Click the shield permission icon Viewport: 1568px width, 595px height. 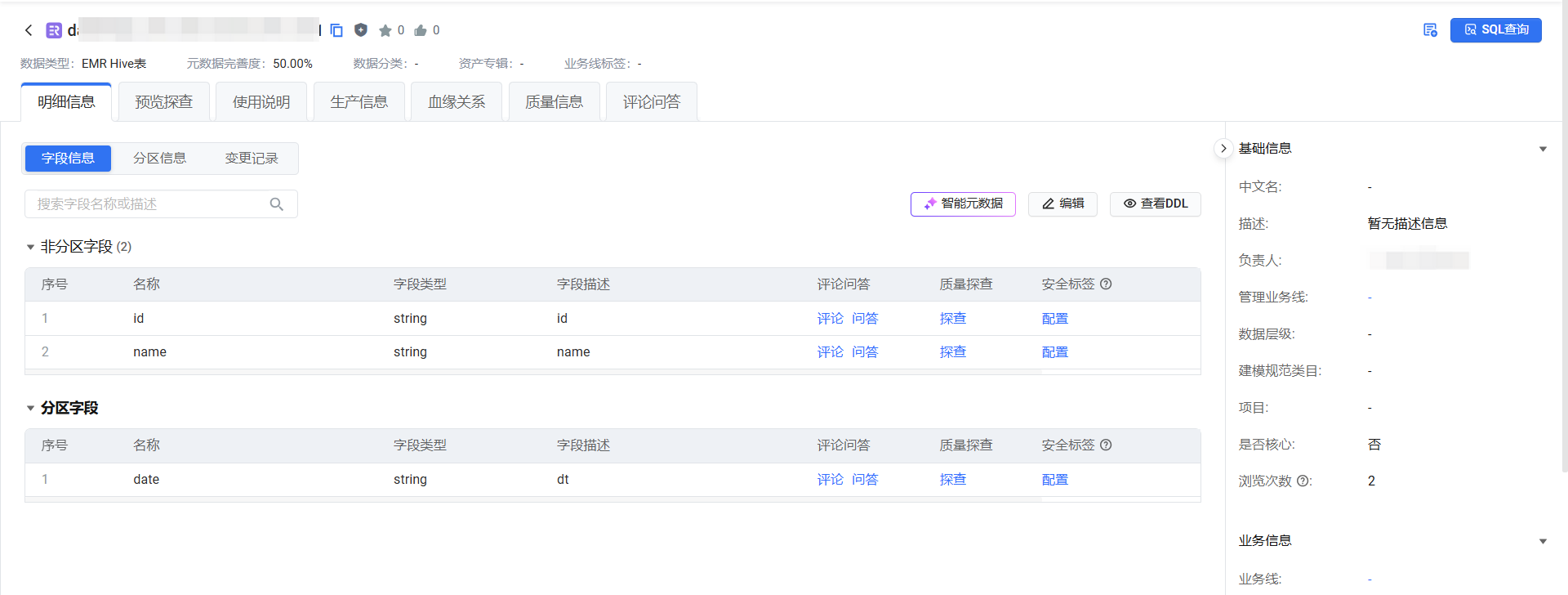361,30
